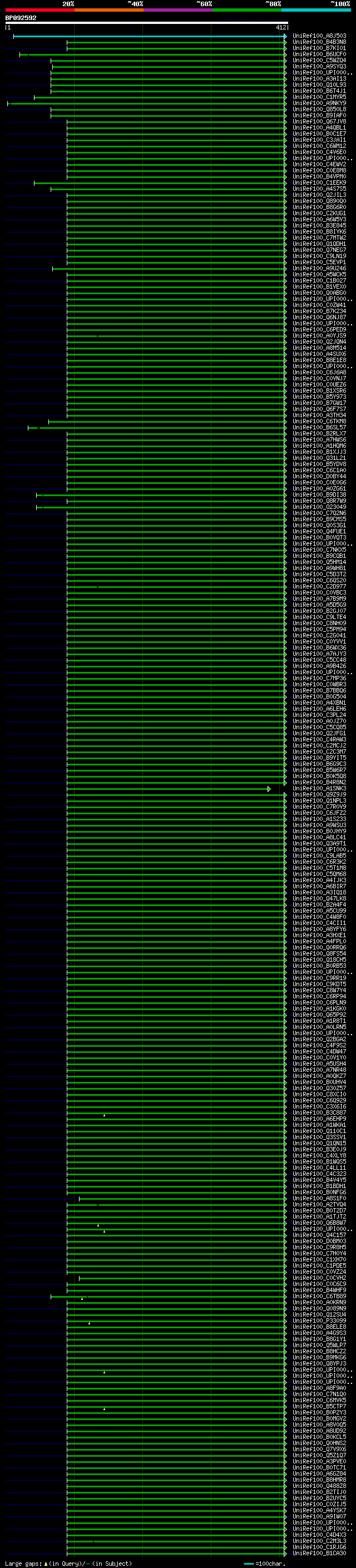Select hit UniRef100_C3JAI1
The image size is (356, 1568).
[x=319, y=140]
